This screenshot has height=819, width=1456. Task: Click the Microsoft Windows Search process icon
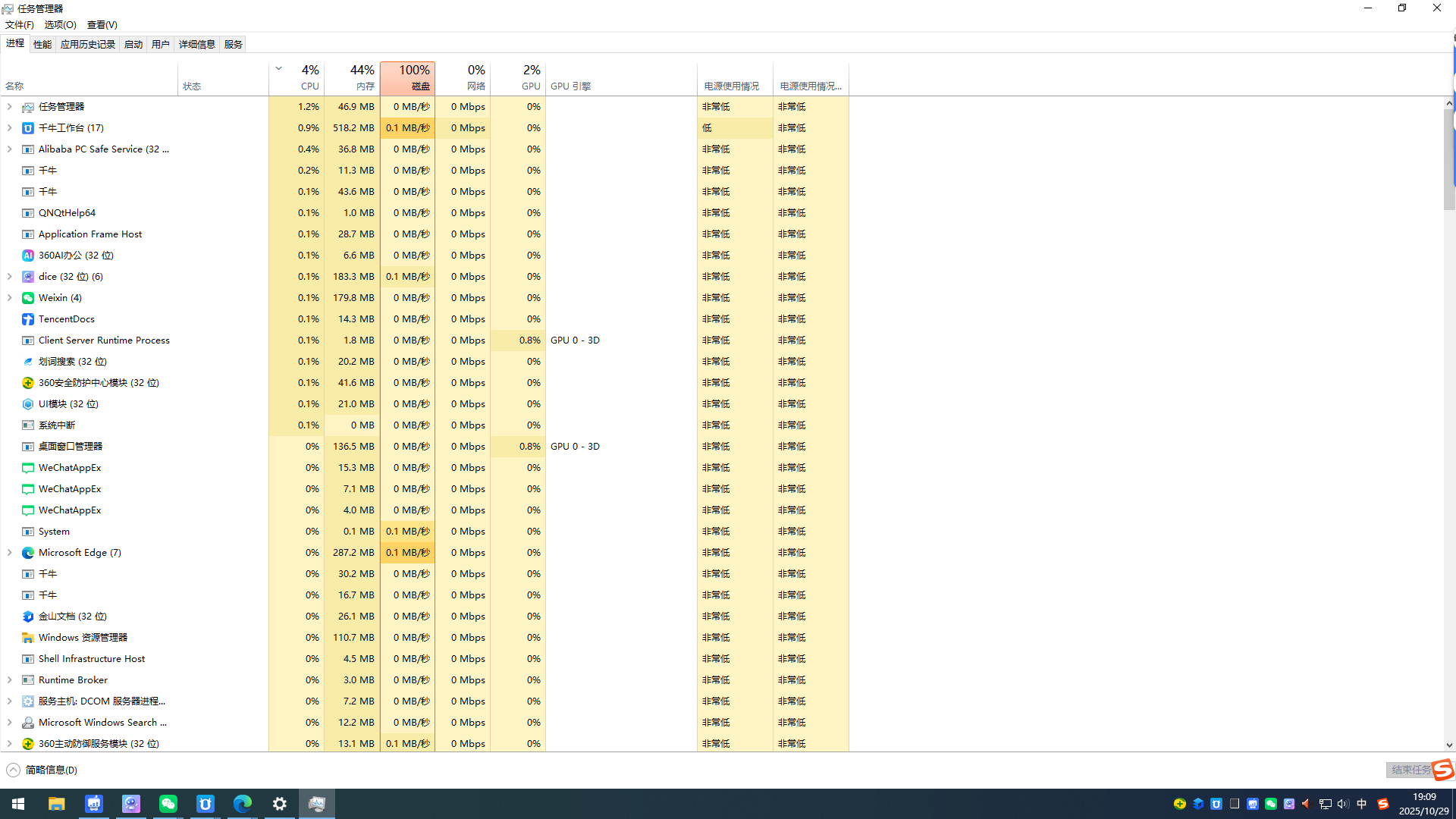click(28, 723)
